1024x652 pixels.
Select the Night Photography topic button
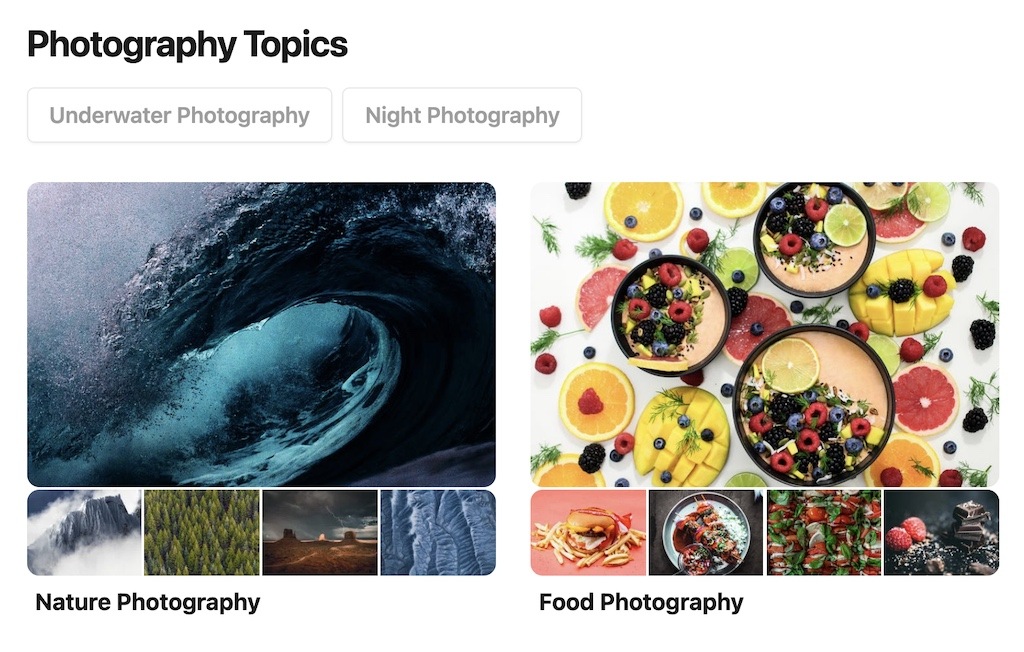(x=462, y=115)
